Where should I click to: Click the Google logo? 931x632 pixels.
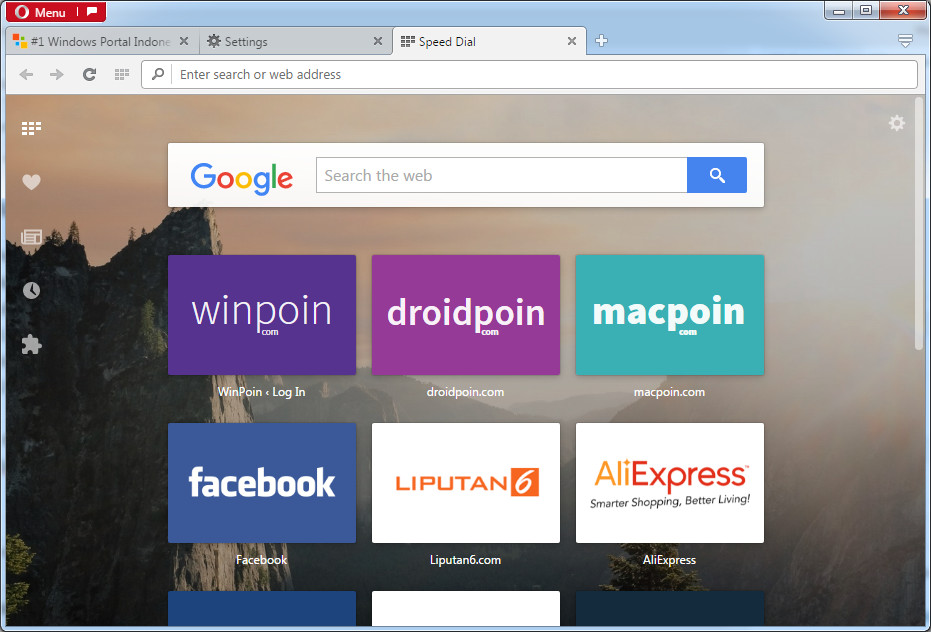[241, 178]
